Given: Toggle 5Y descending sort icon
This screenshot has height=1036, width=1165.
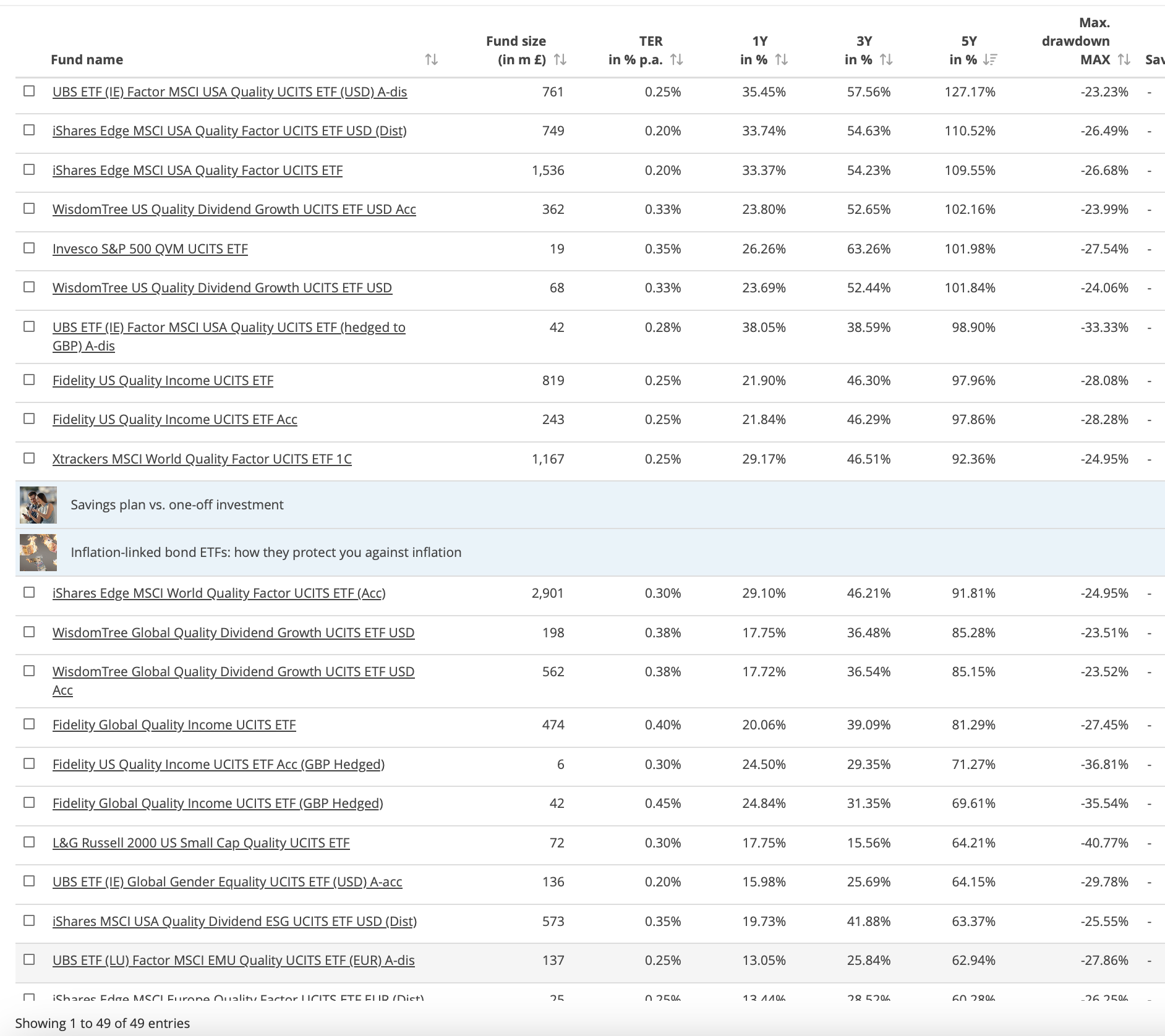Looking at the screenshot, I should [x=990, y=59].
